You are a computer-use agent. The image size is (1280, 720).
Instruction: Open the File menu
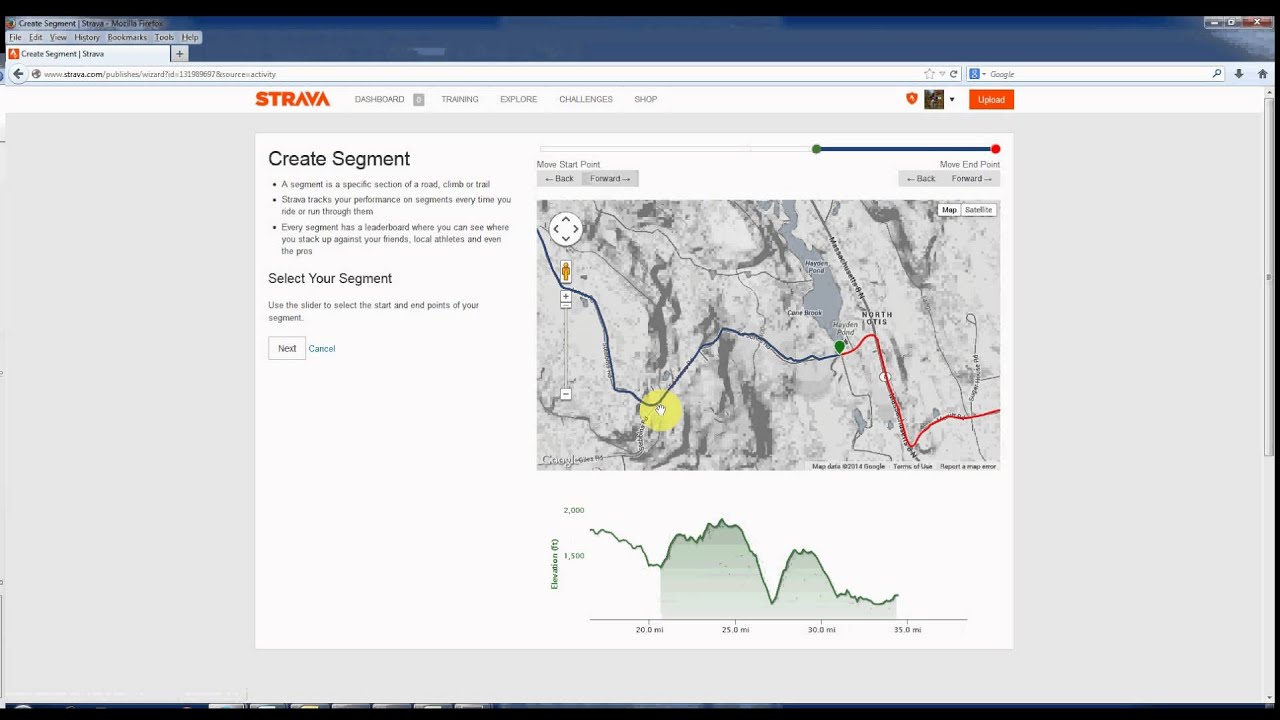point(15,37)
